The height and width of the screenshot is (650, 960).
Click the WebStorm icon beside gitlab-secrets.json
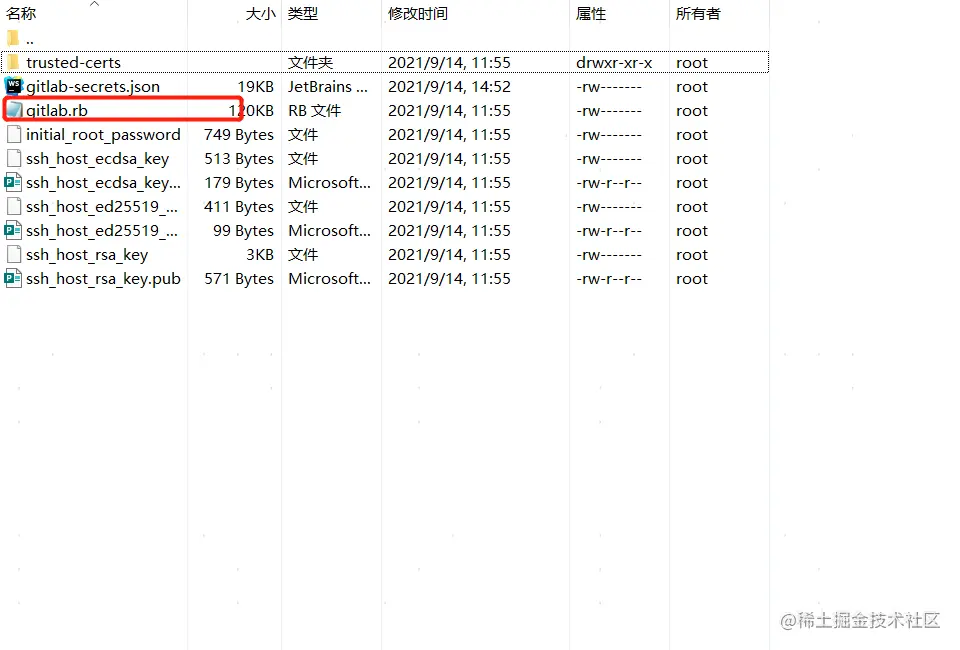click(x=13, y=86)
